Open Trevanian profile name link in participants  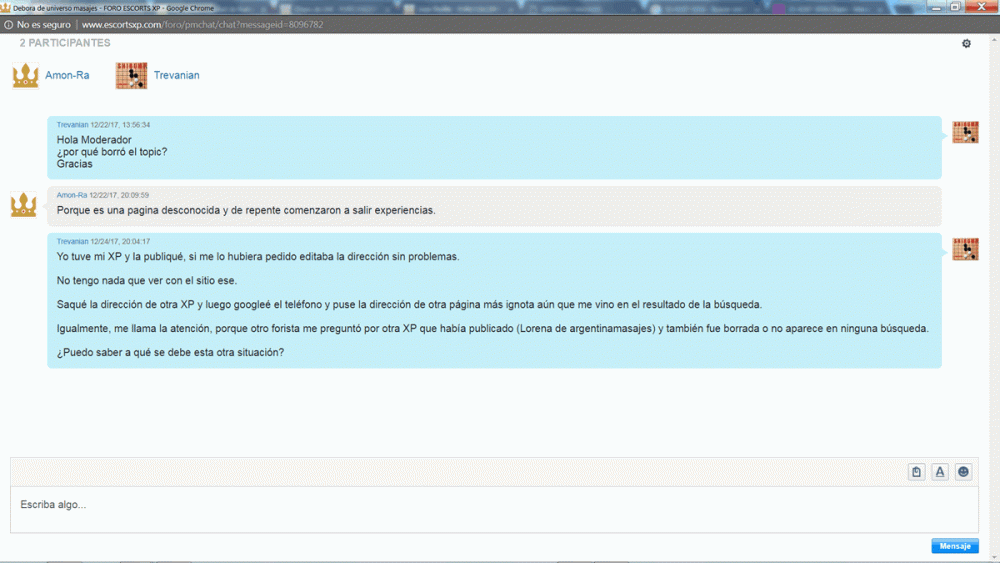pyautogui.click(x=176, y=76)
